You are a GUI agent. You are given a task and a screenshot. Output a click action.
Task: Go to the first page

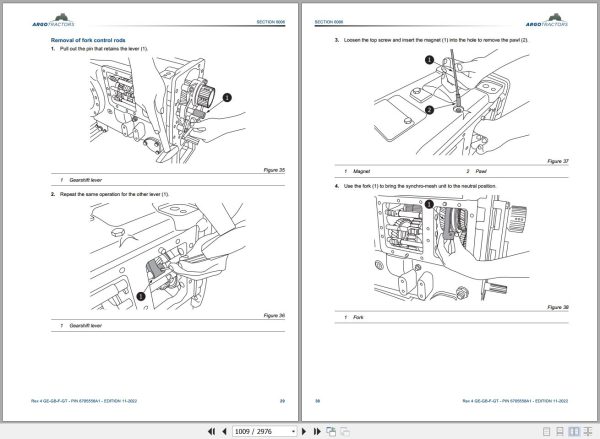tap(211, 431)
